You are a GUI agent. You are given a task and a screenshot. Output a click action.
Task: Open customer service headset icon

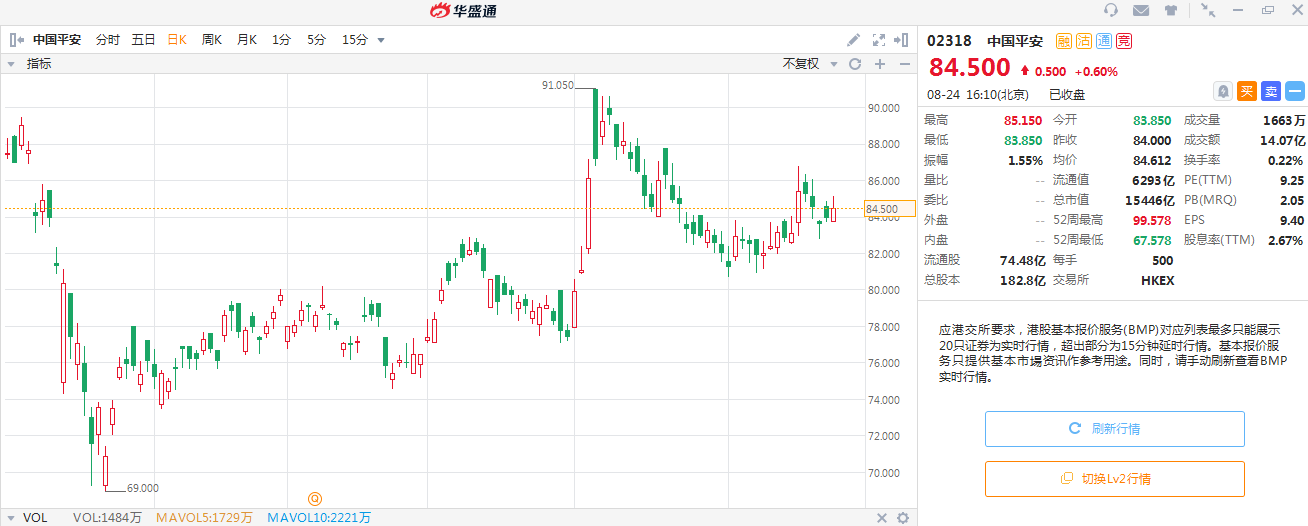click(1111, 10)
